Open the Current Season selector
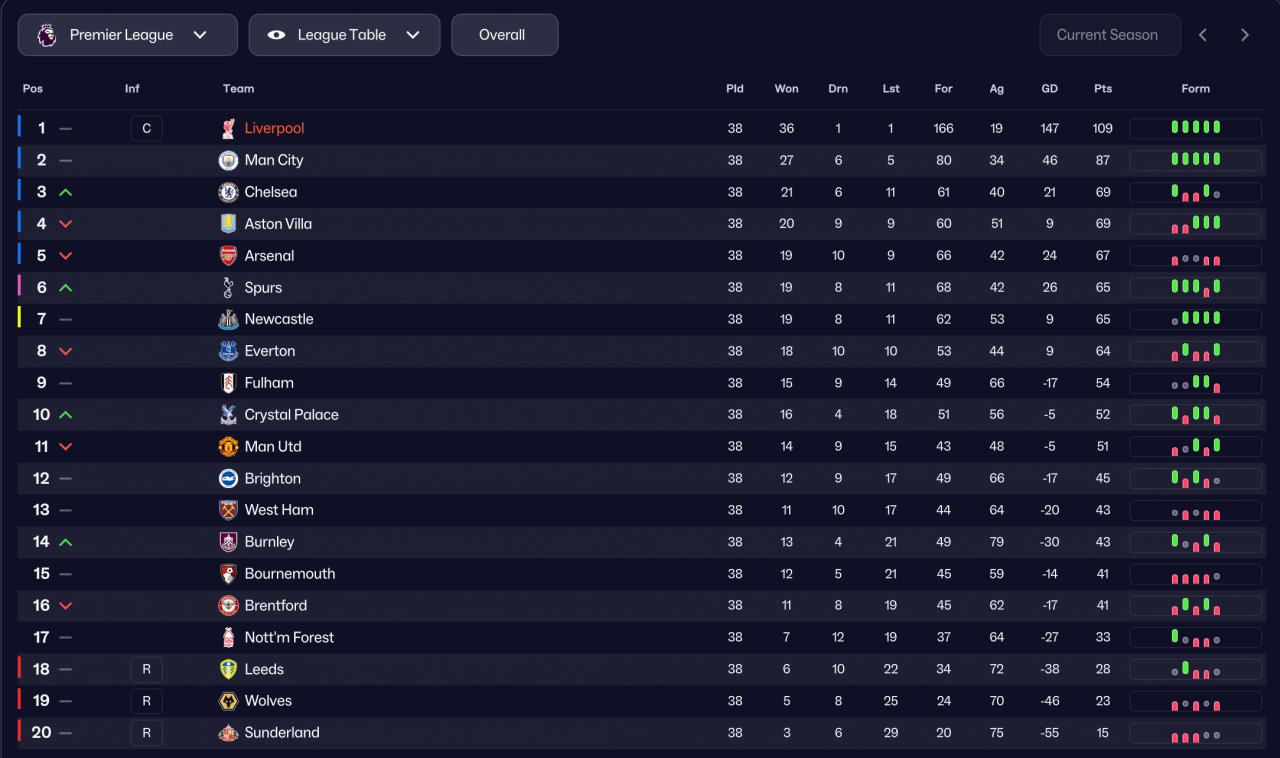The width and height of the screenshot is (1280, 758). [1109, 35]
